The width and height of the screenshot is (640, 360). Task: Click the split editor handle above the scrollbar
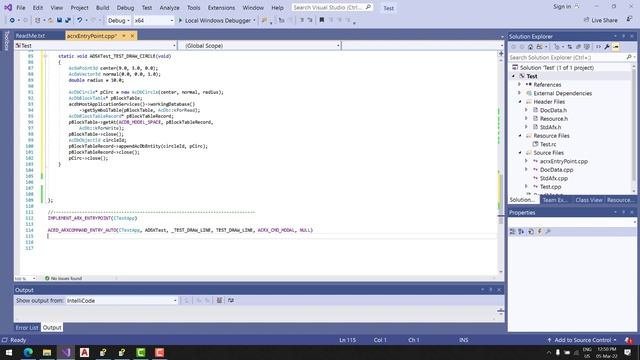[501, 53]
